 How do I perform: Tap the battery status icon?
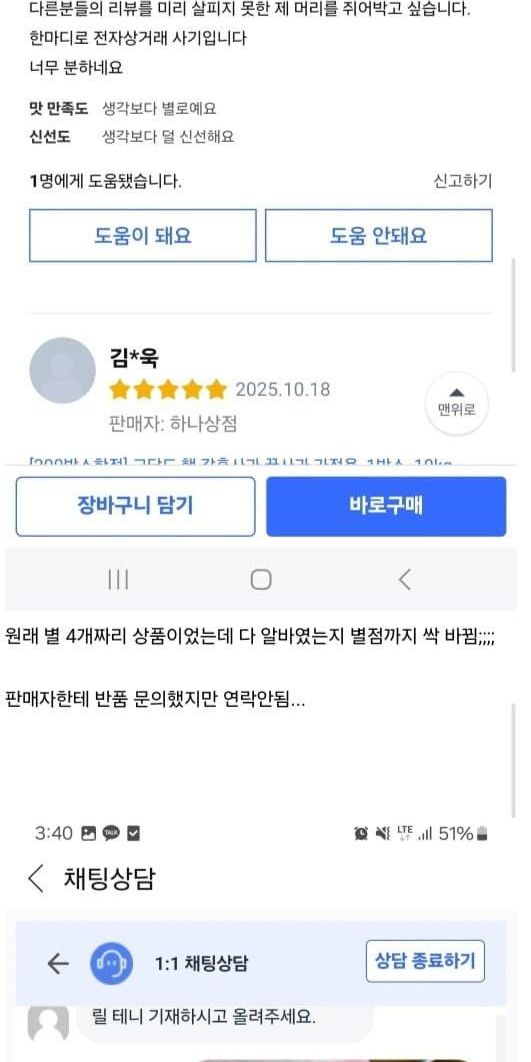click(x=482, y=834)
